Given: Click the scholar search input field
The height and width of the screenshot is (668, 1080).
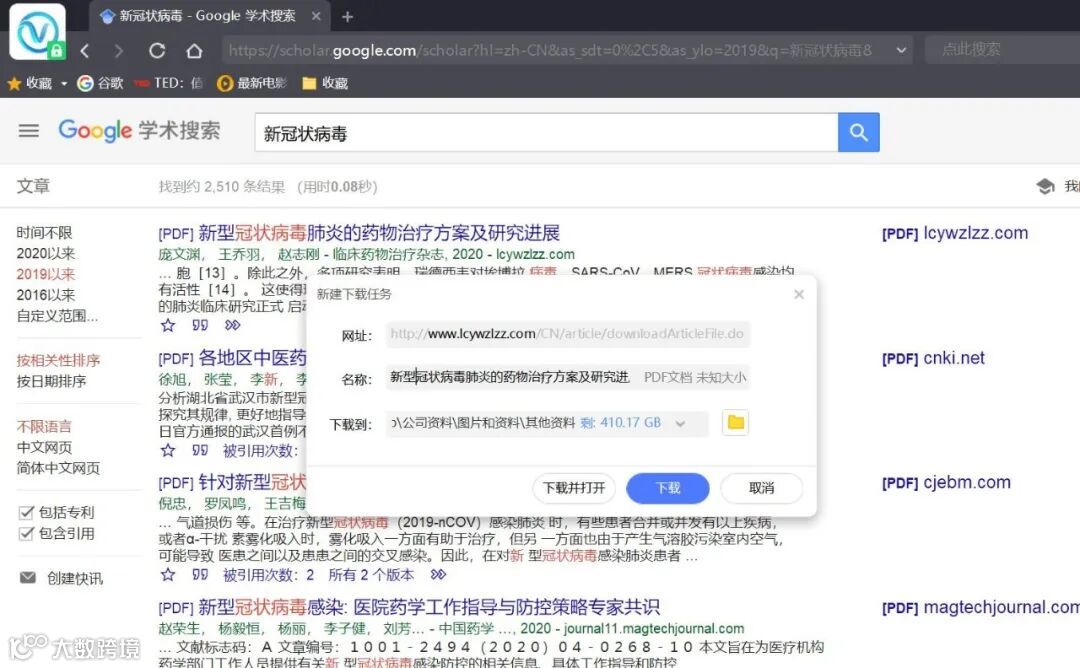Looking at the screenshot, I should click(x=546, y=132).
